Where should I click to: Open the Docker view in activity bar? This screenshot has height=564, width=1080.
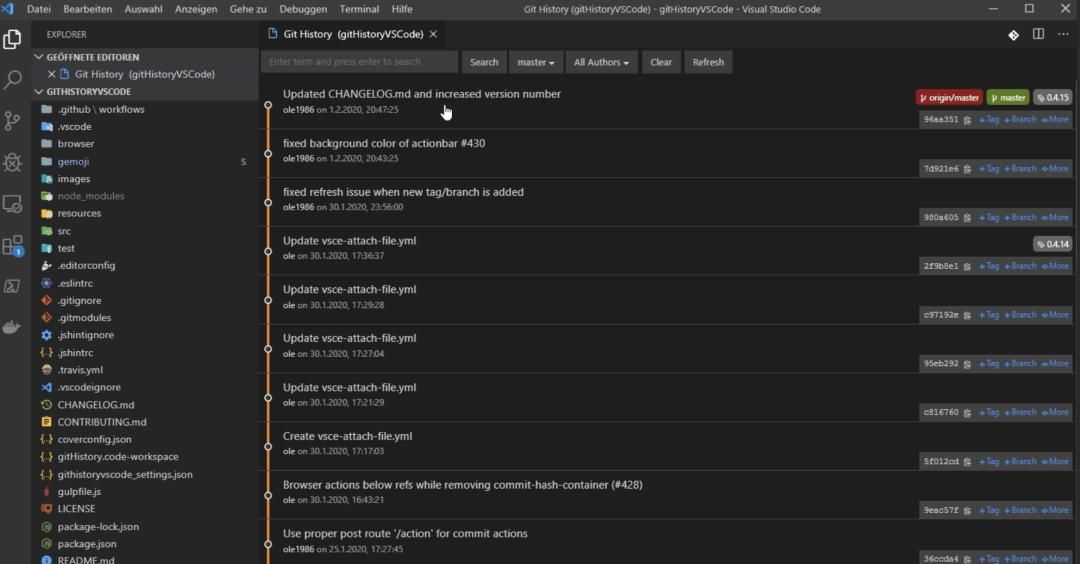point(13,327)
